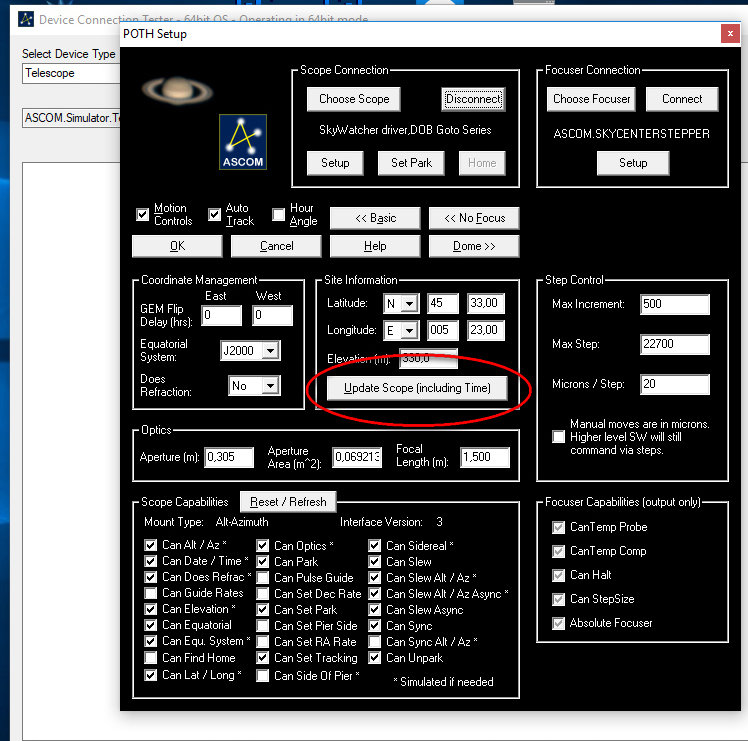Screen dimensions: 748x741
Task: Toggle the Can Lat / Long checkbox
Action: (x=151, y=676)
